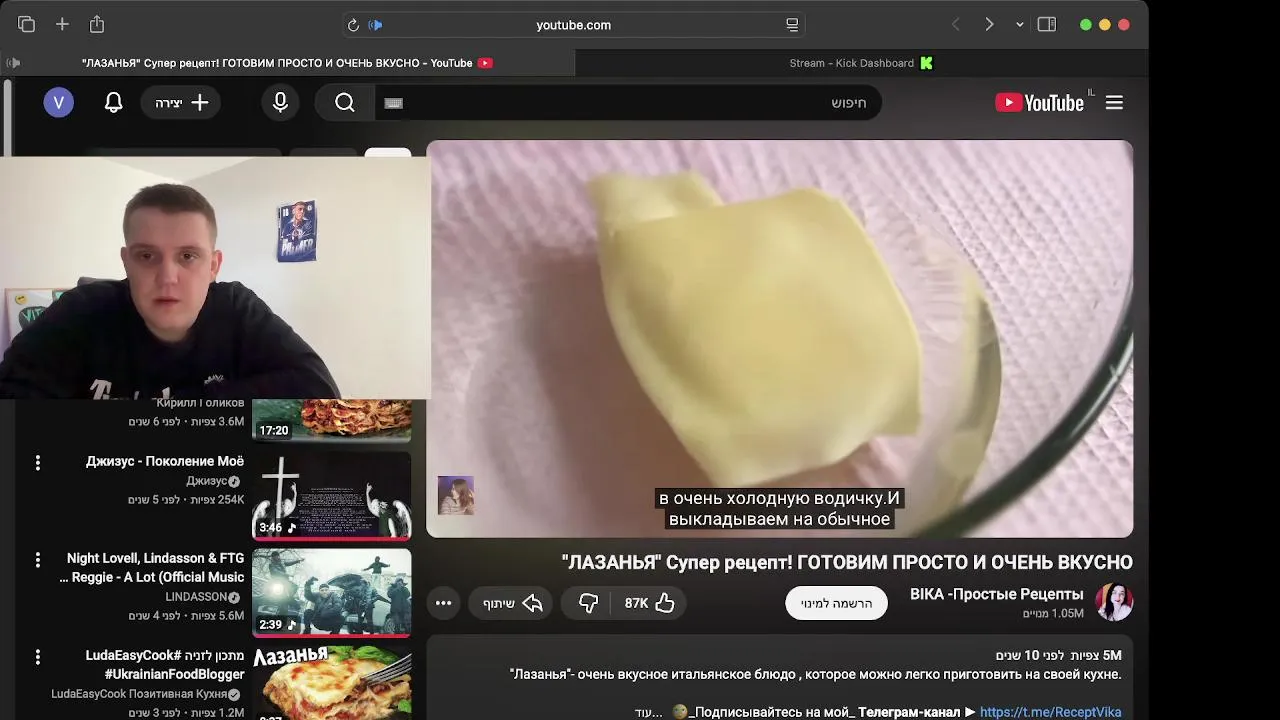Open the YouTube hamburger guide menu

(x=1114, y=103)
